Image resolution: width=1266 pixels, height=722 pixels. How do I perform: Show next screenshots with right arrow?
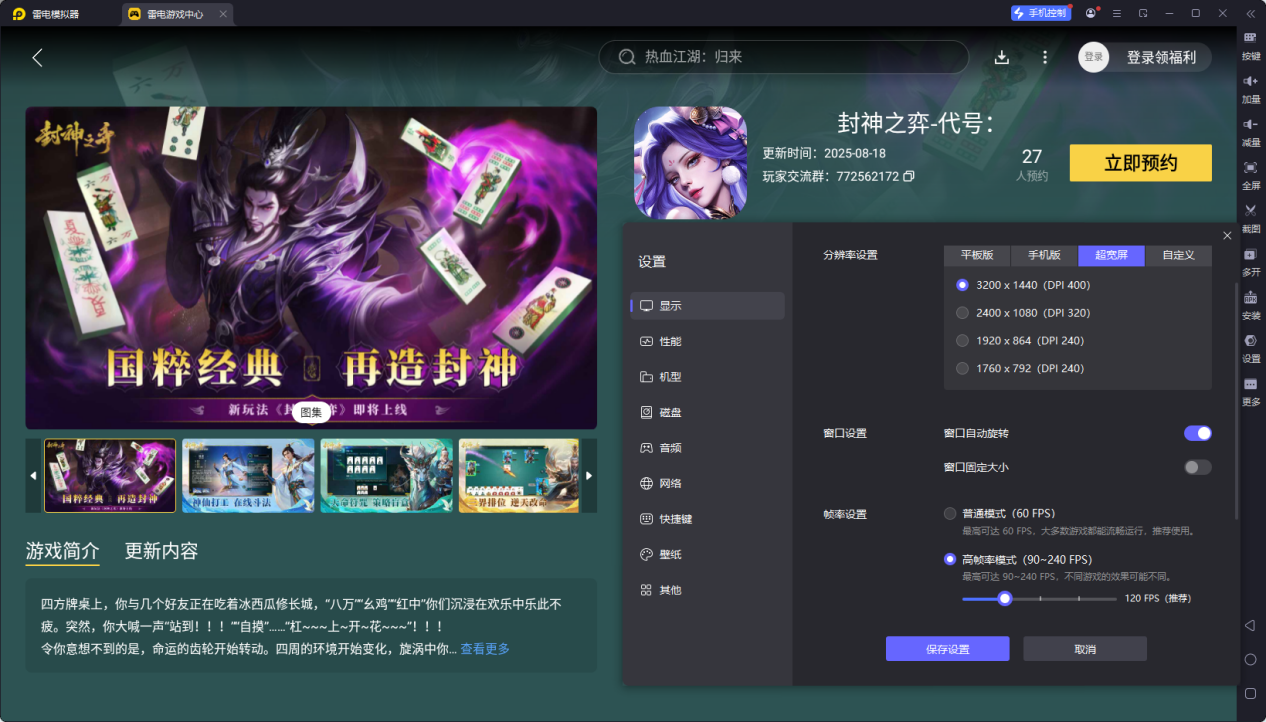589,476
